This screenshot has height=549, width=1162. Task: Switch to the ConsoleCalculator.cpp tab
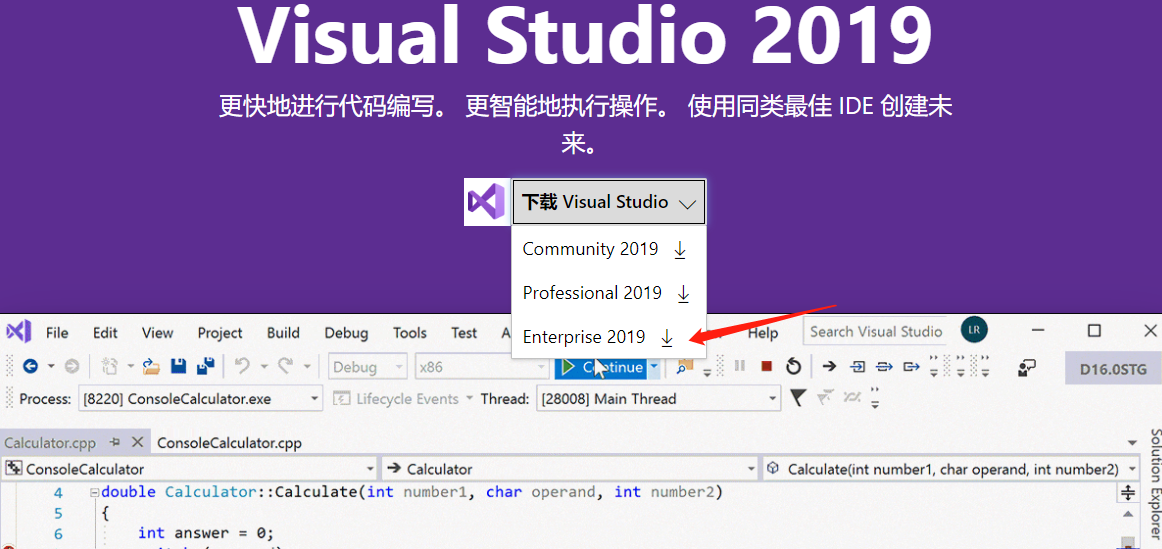(230, 443)
